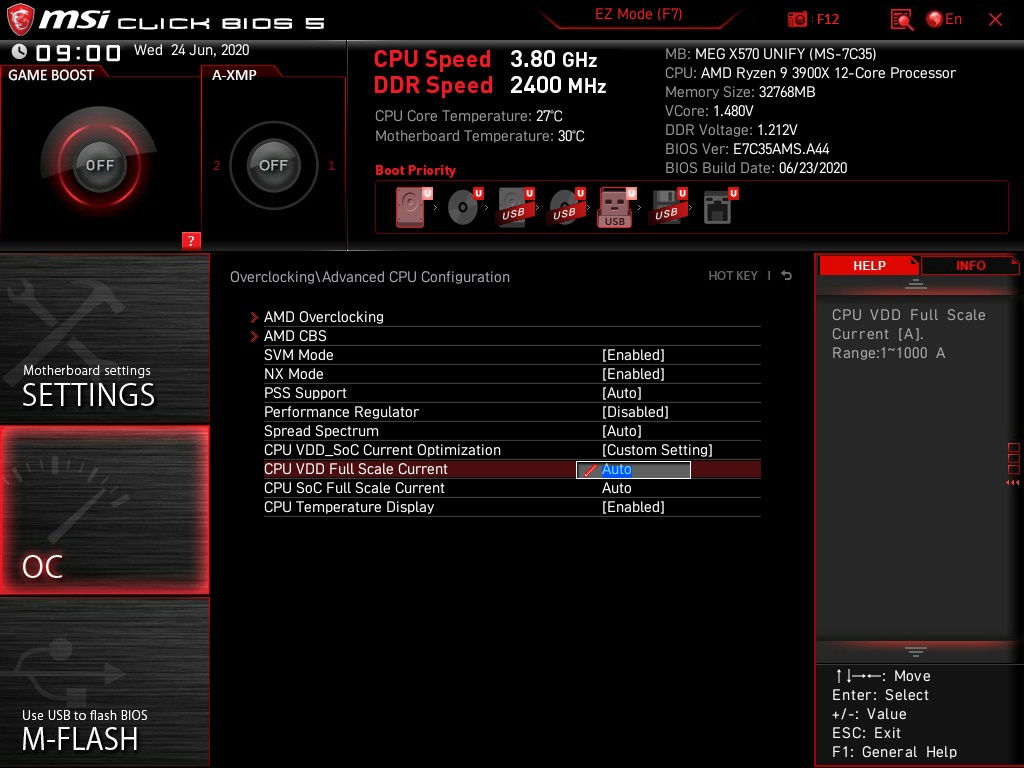Image resolution: width=1024 pixels, height=768 pixels.
Task: Change SVM Mode Enabled value
Action: pyautogui.click(x=633, y=355)
